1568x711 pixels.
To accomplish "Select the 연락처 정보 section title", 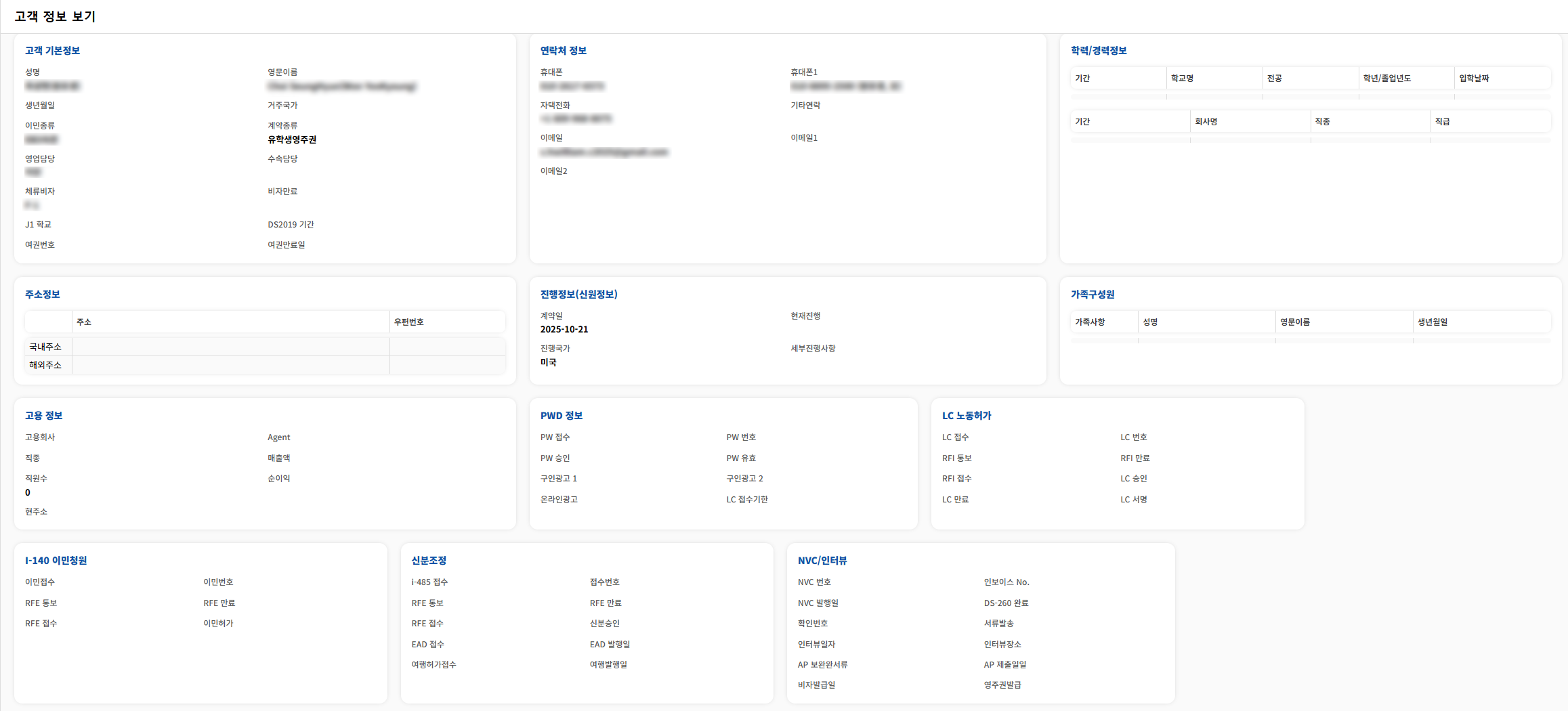I will 563,51.
